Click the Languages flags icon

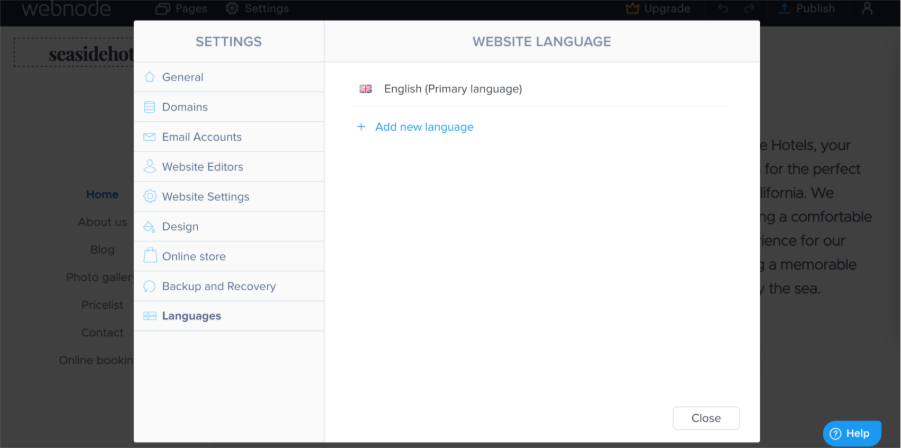point(149,316)
